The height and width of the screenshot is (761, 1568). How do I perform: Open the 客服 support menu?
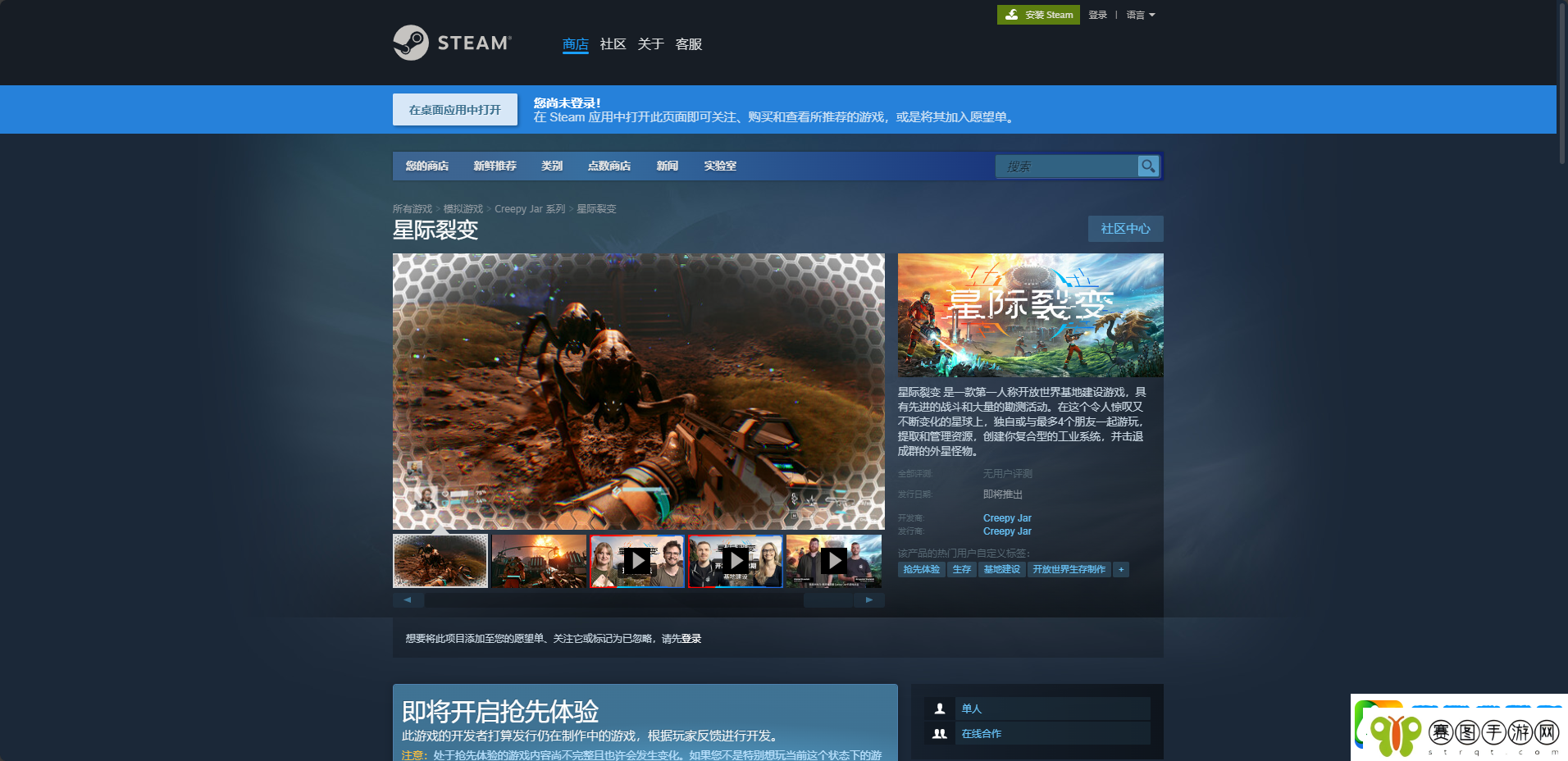tap(688, 44)
